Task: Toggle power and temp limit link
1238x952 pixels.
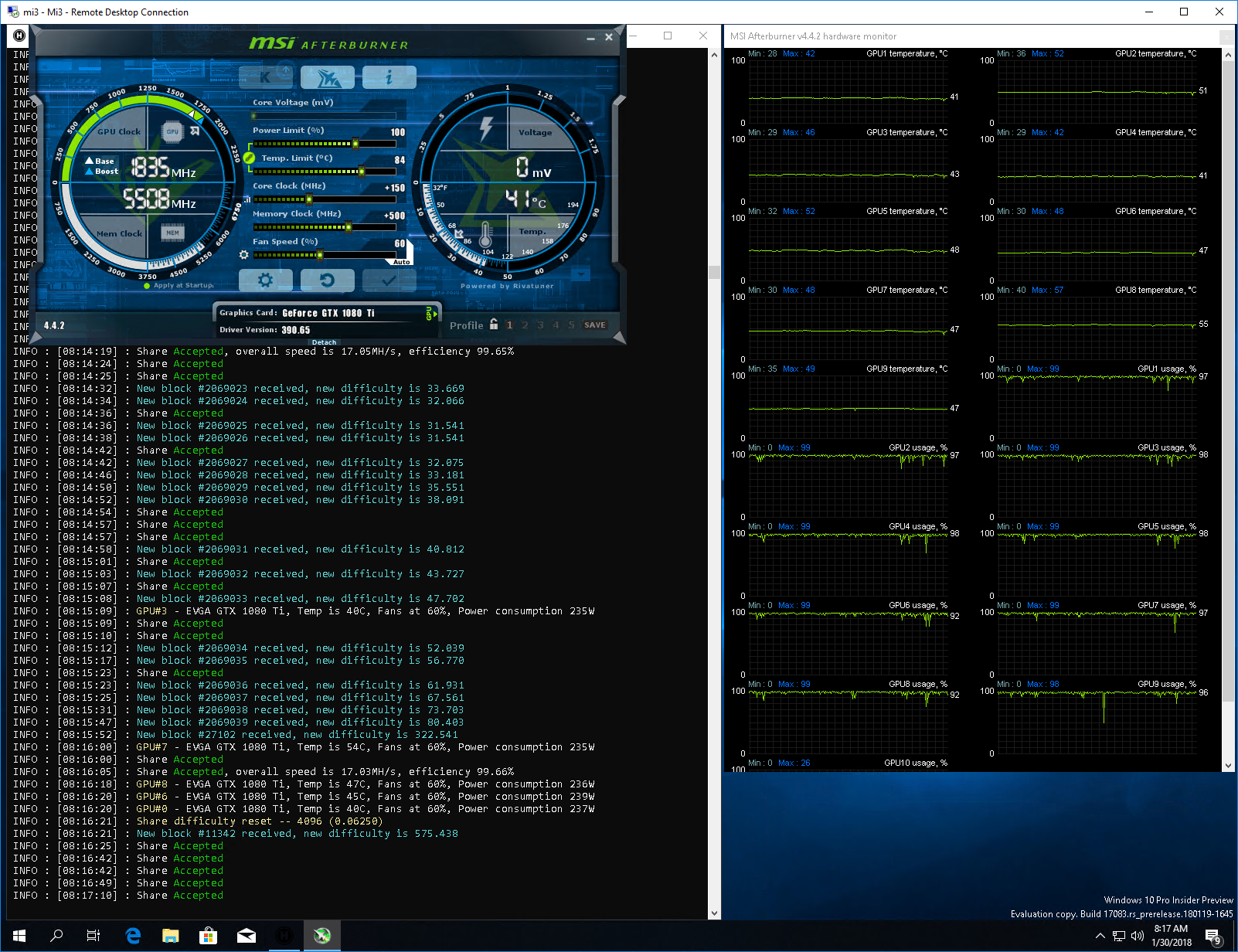Action: tap(249, 158)
